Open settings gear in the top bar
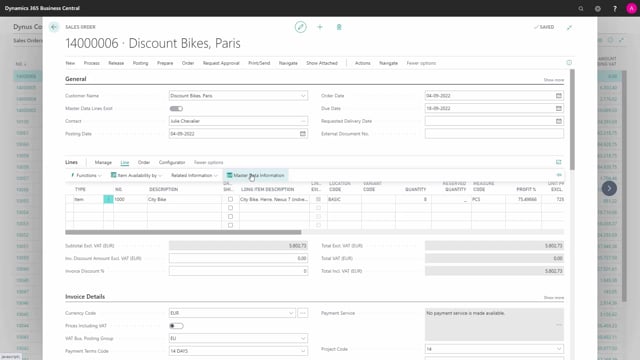The width and height of the screenshot is (640, 360). (598, 8)
